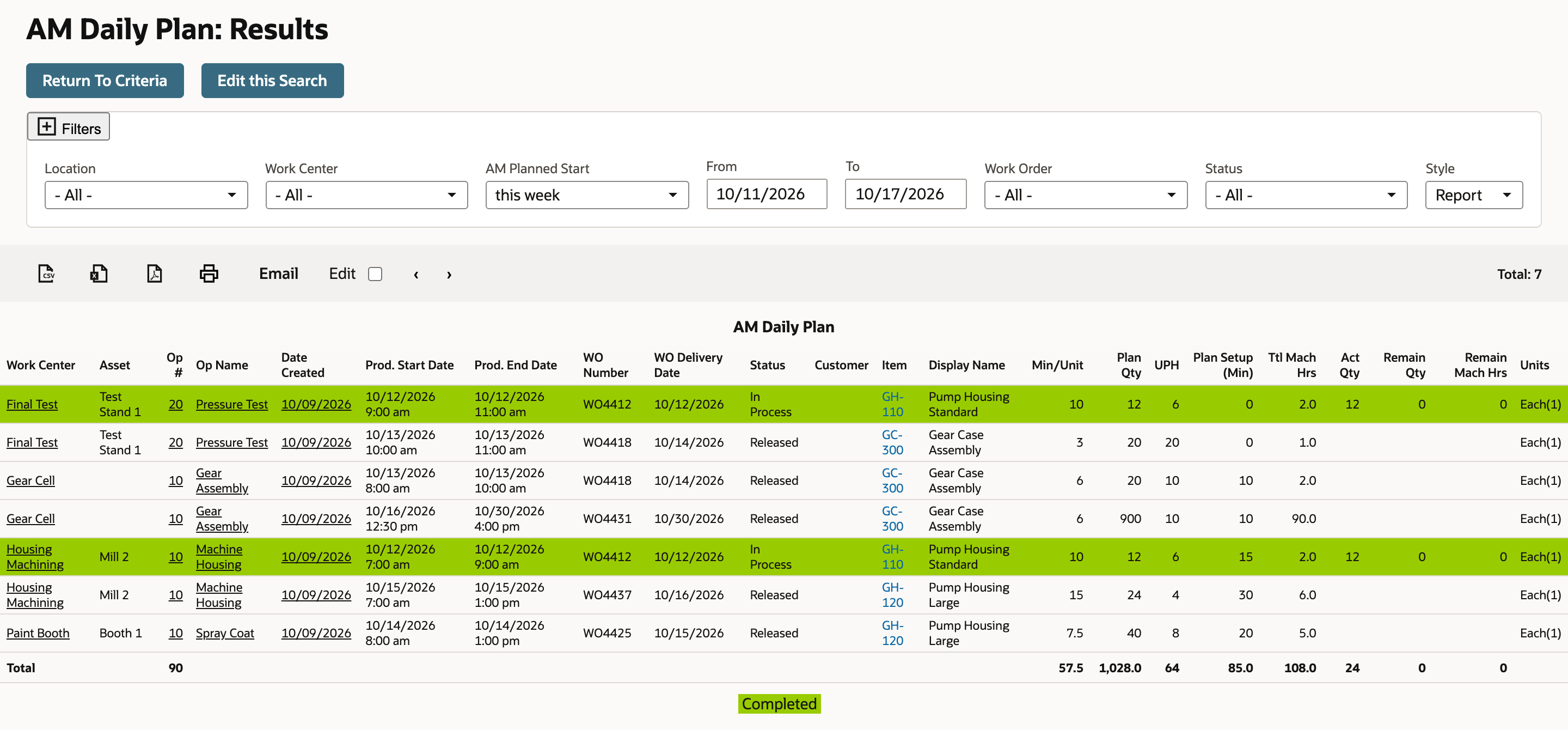Open Paint Booth work center link
The height and width of the screenshot is (730, 1568).
pyautogui.click(x=38, y=633)
